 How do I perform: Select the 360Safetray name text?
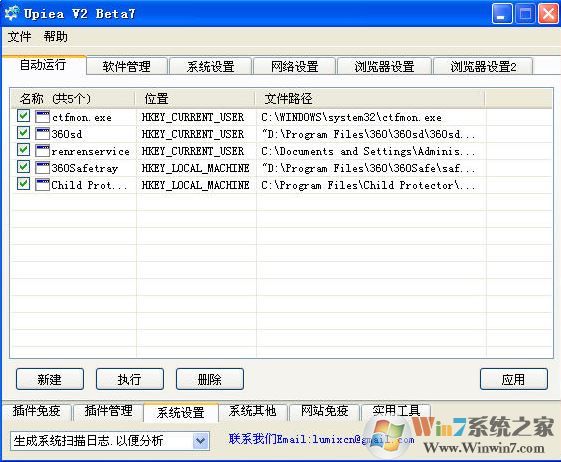(84, 168)
